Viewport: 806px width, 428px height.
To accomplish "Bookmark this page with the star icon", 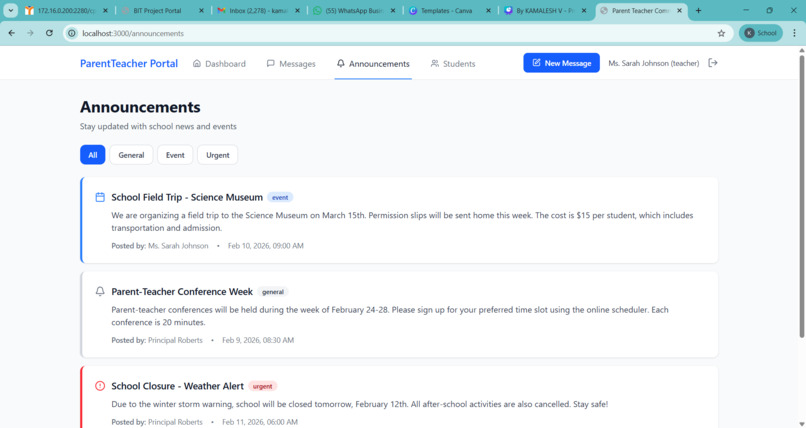I will coord(721,33).
